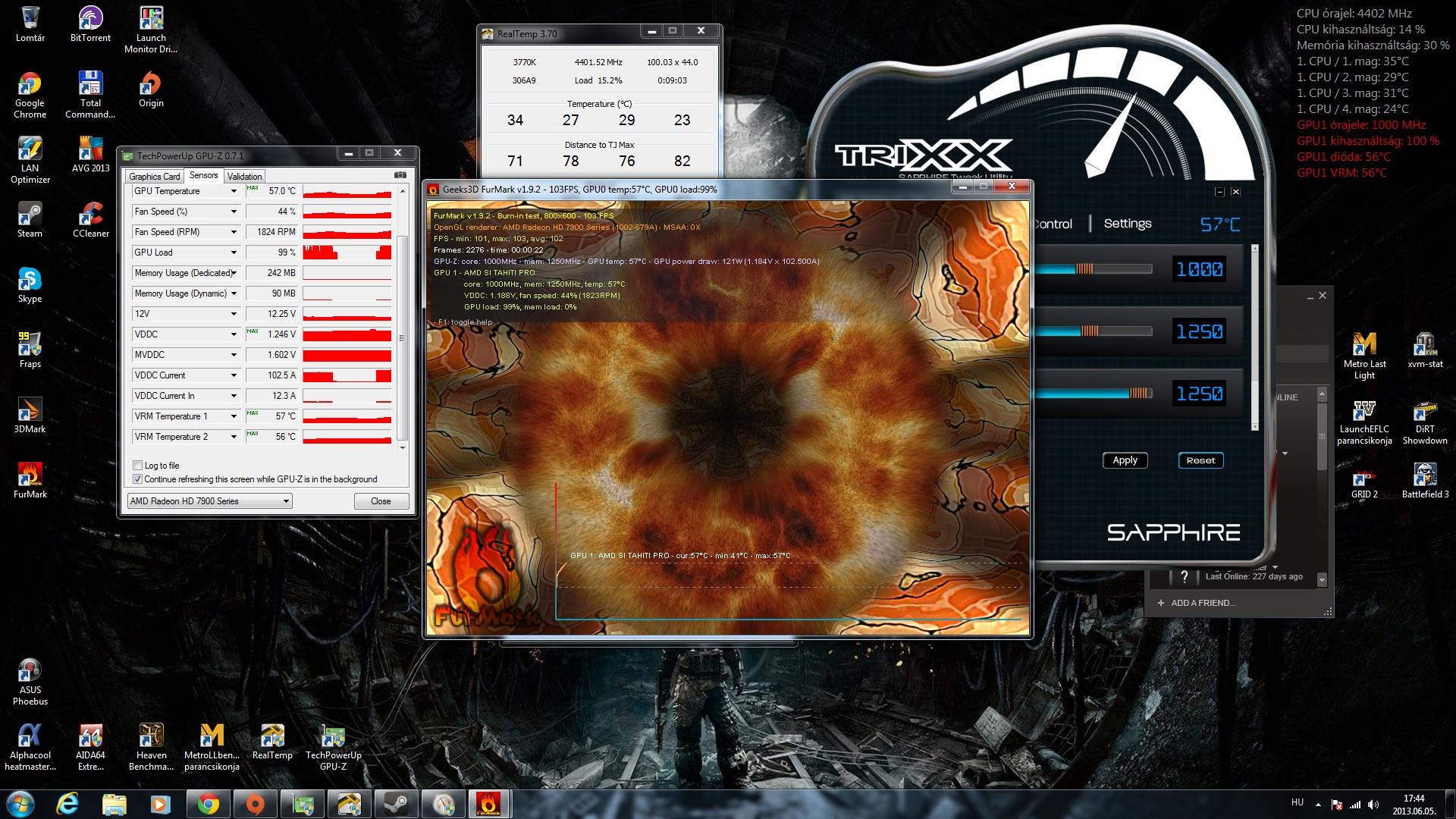Screen dimensions: 1456x819
Task: Adjust the bottom TRIXX slider showing 1250
Action: point(1138,394)
